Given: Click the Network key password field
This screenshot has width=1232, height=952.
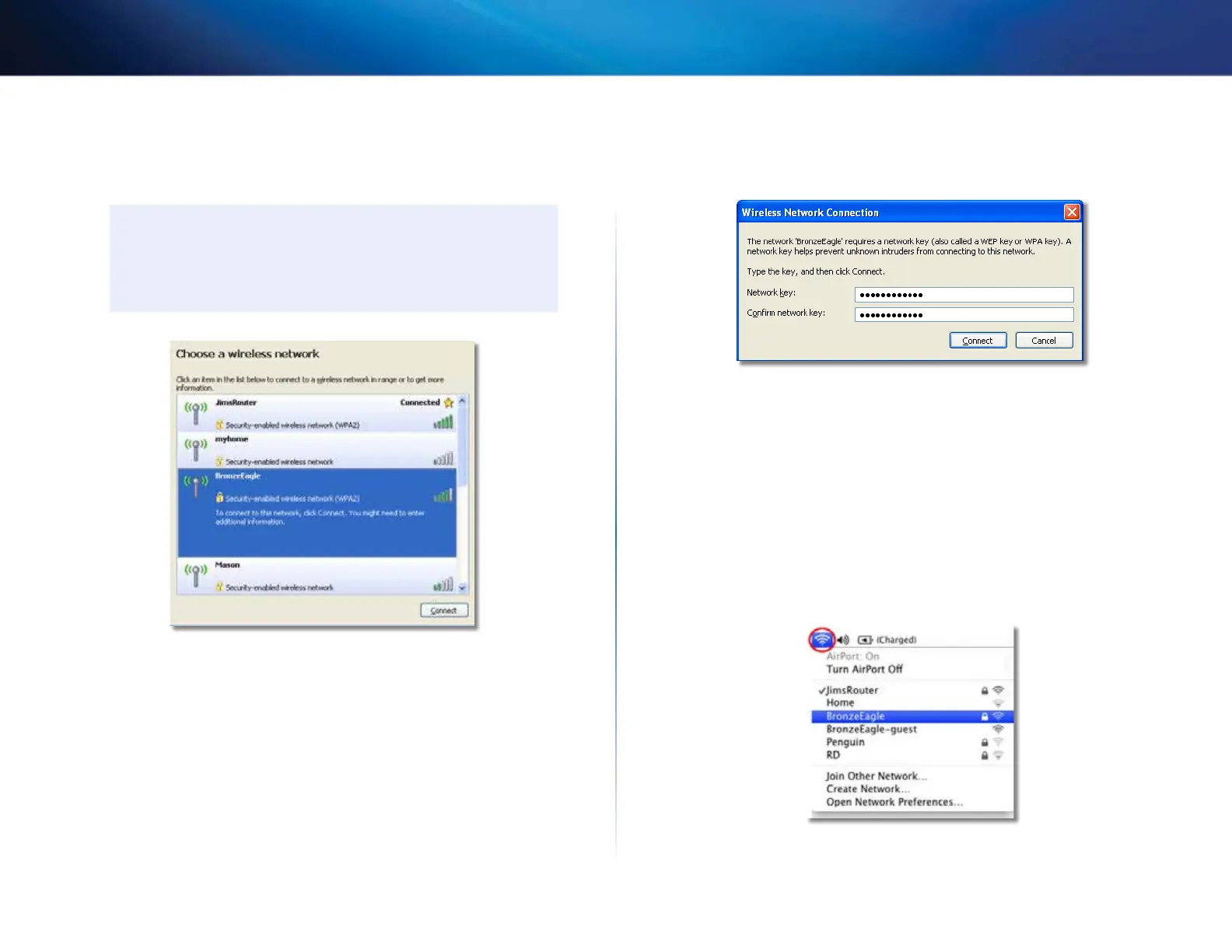Looking at the screenshot, I should click(964, 295).
